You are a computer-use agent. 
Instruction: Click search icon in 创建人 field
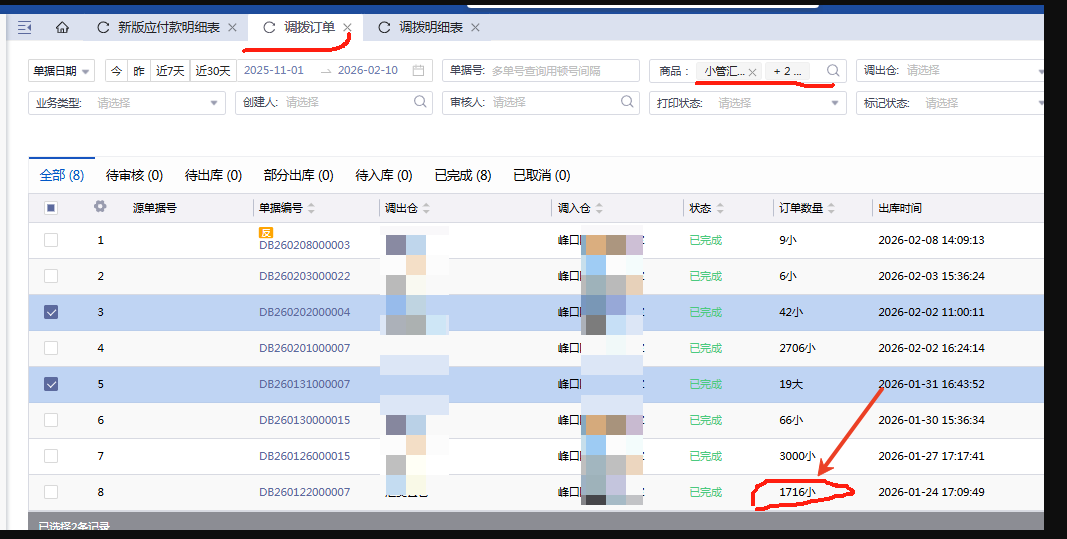pos(421,102)
